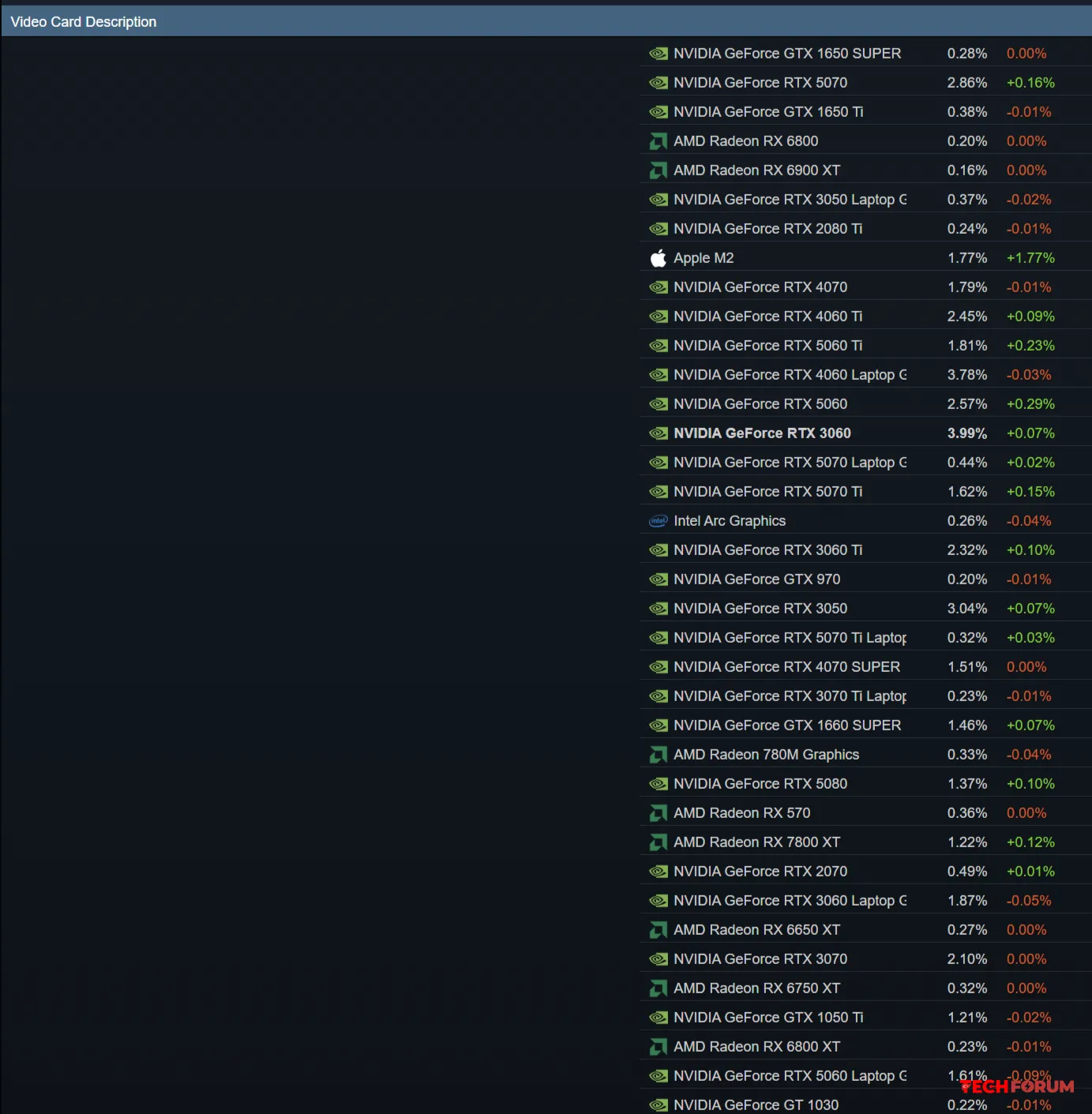Click the +0.12% change for RX 7800 XT
The height and width of the screenshot is (1114, 1092).
[x=1030, y=842]
